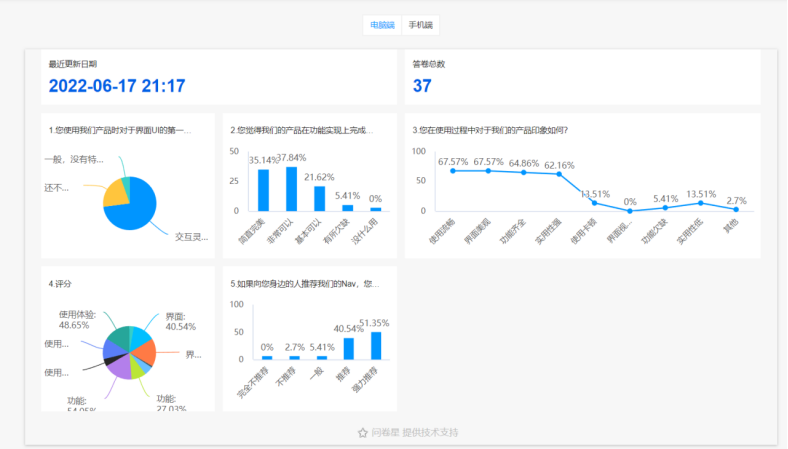Switch to the 手机端 tab

[x=421, y=25]
